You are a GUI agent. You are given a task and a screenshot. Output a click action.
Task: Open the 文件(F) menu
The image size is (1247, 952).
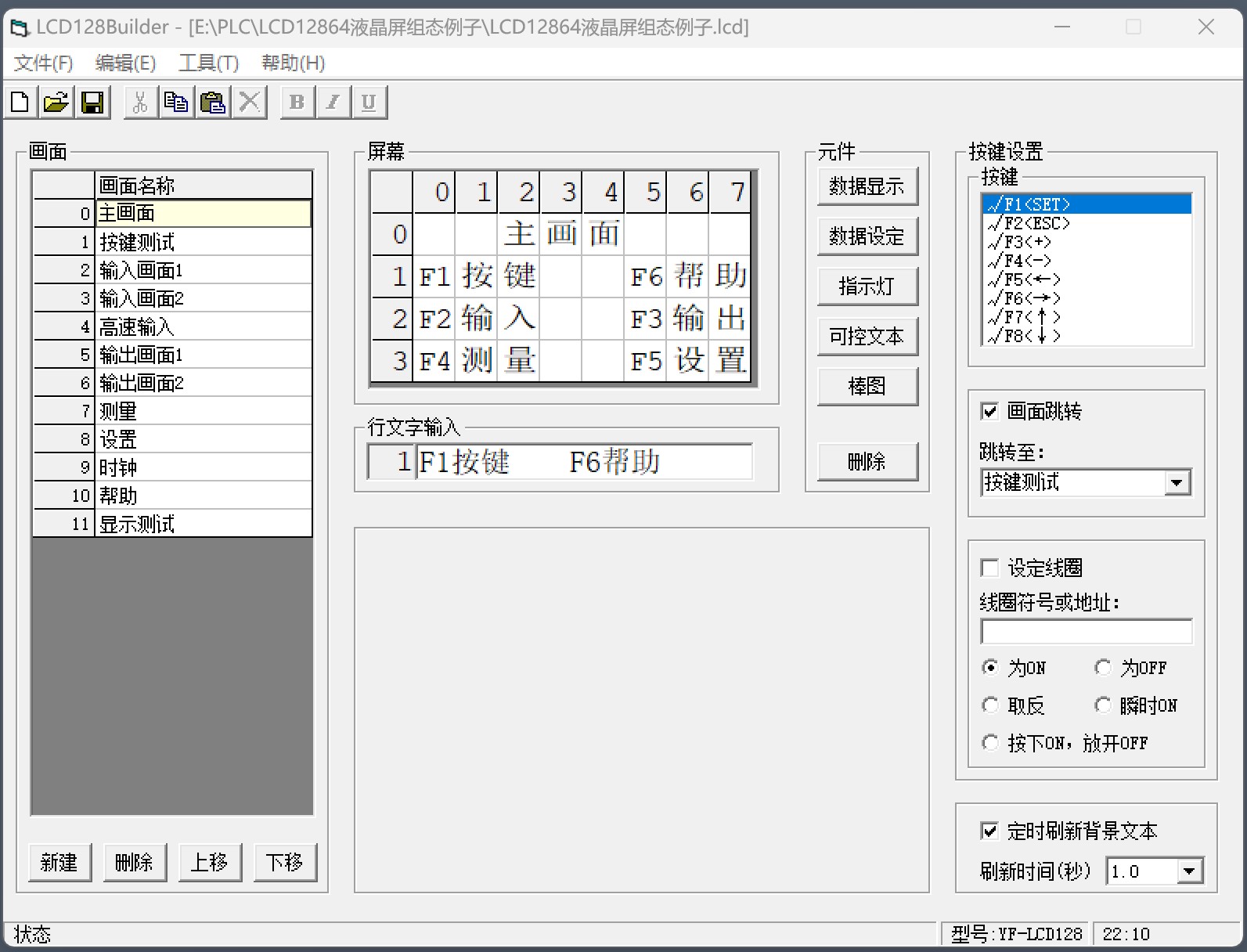click(43, 63)
